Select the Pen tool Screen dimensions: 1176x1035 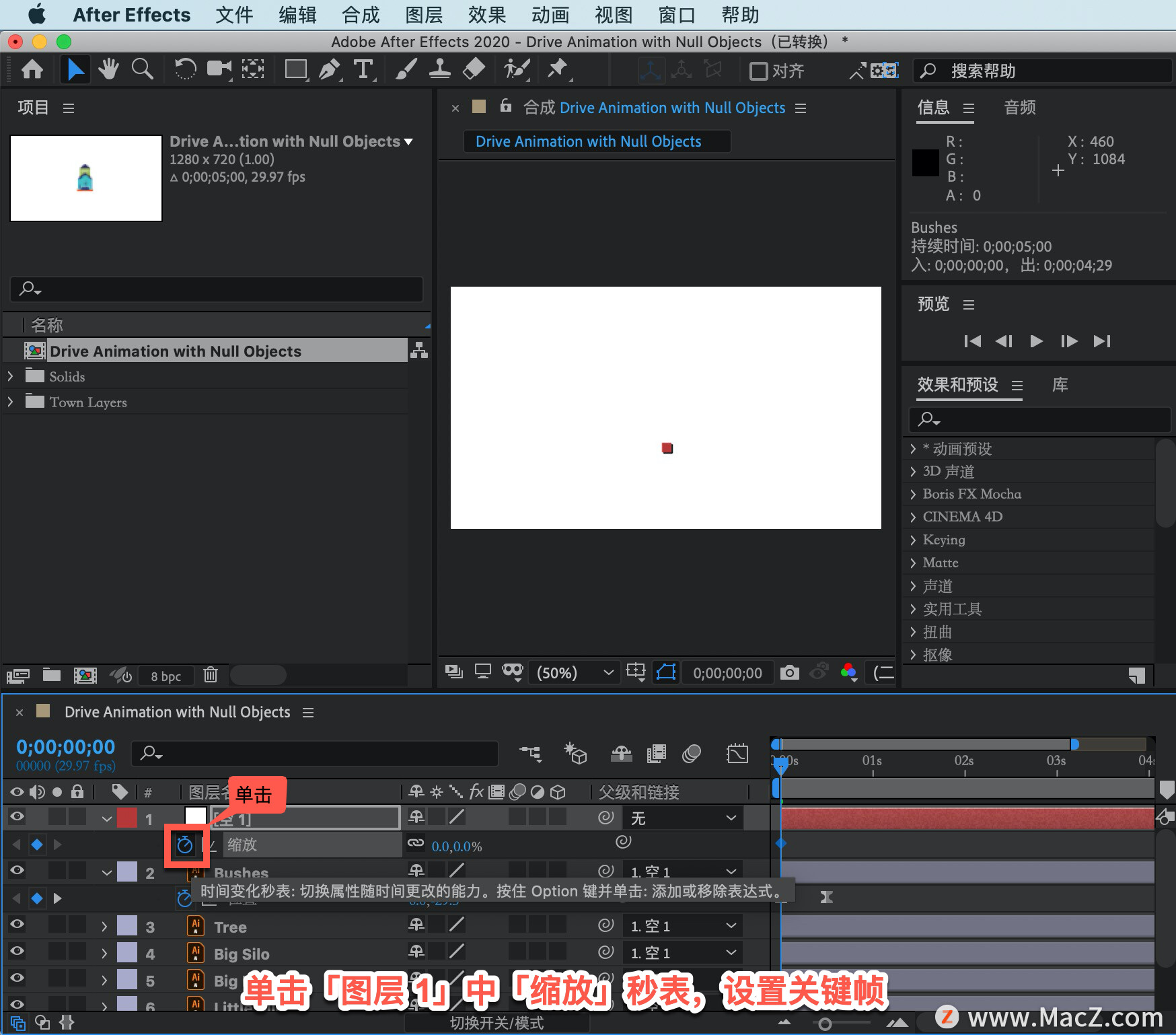tap(330, 69)
